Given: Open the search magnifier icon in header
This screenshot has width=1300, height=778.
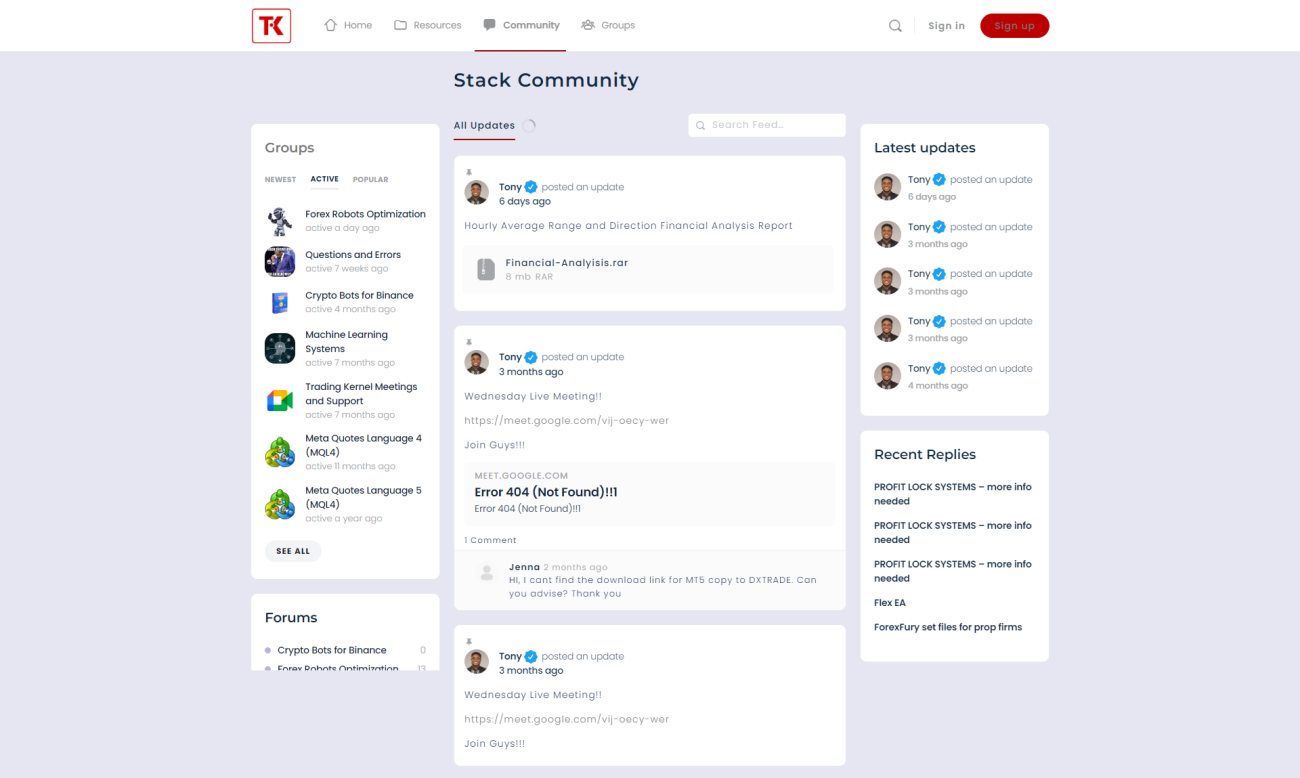Looking at the screenshot, I should pos(895,26).
